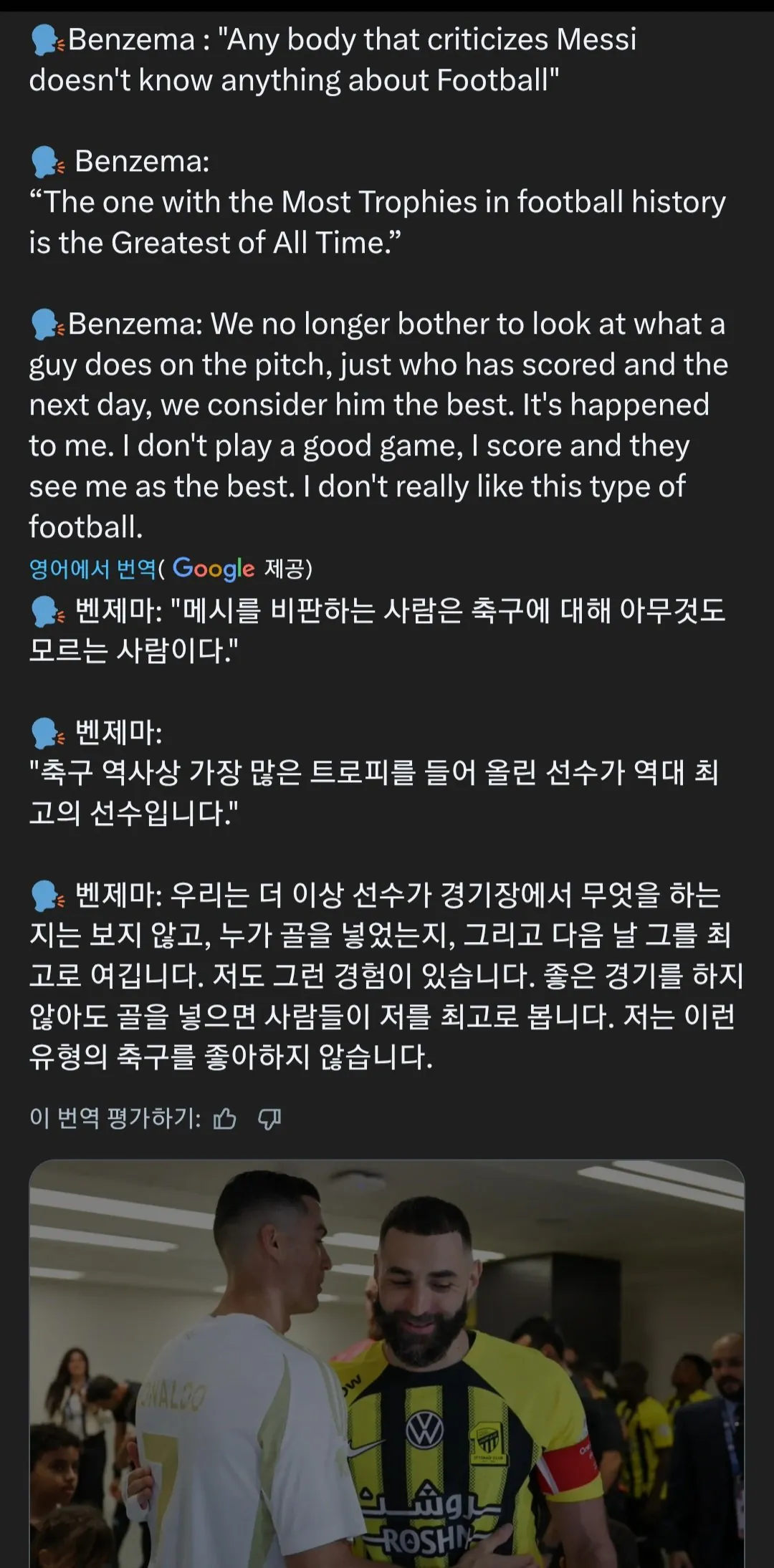The image size is (774, 1568).
Task: Tap the '영어에서 번역' translation link
Action: pos(92,569)
